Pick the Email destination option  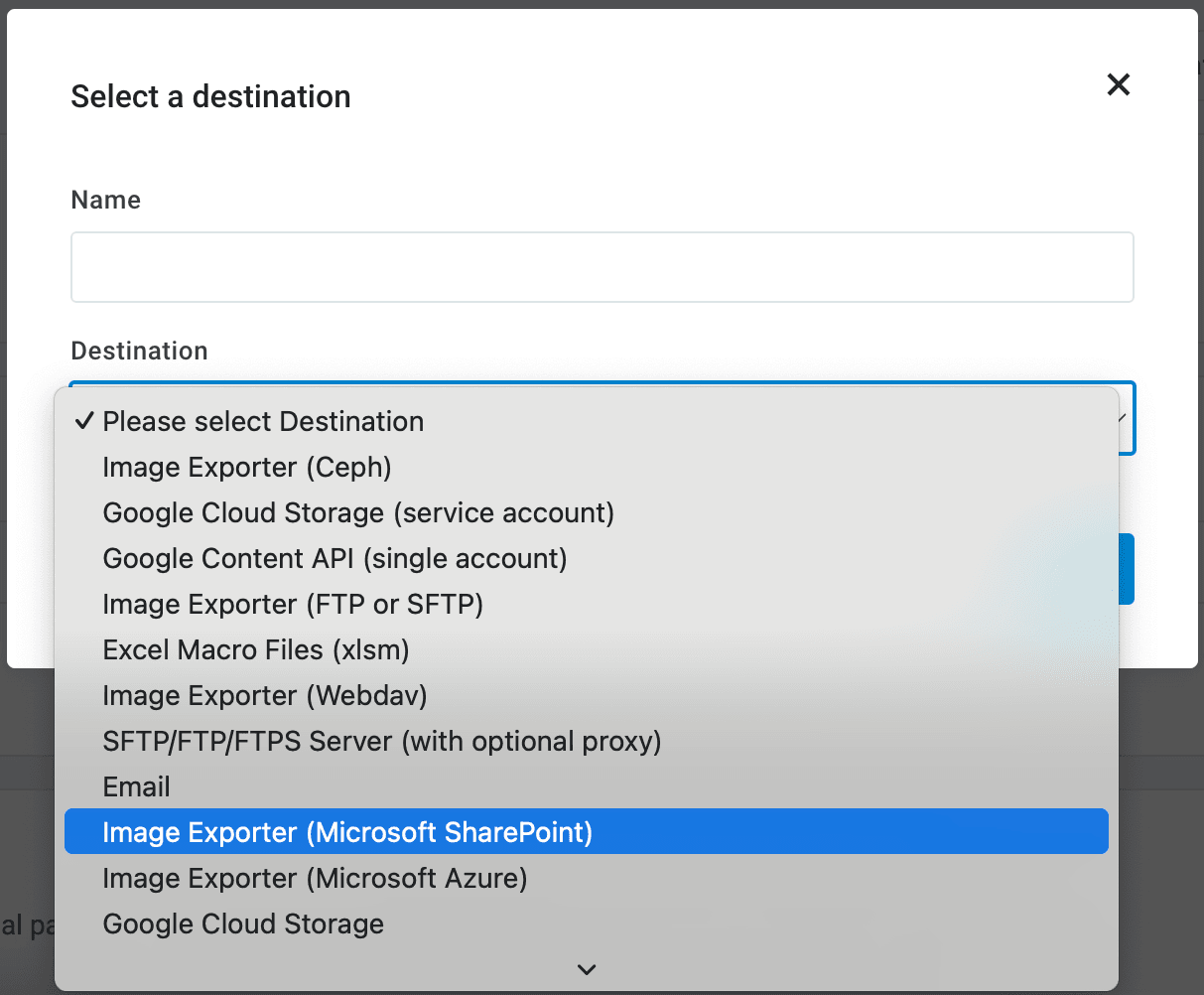[137, 786]
